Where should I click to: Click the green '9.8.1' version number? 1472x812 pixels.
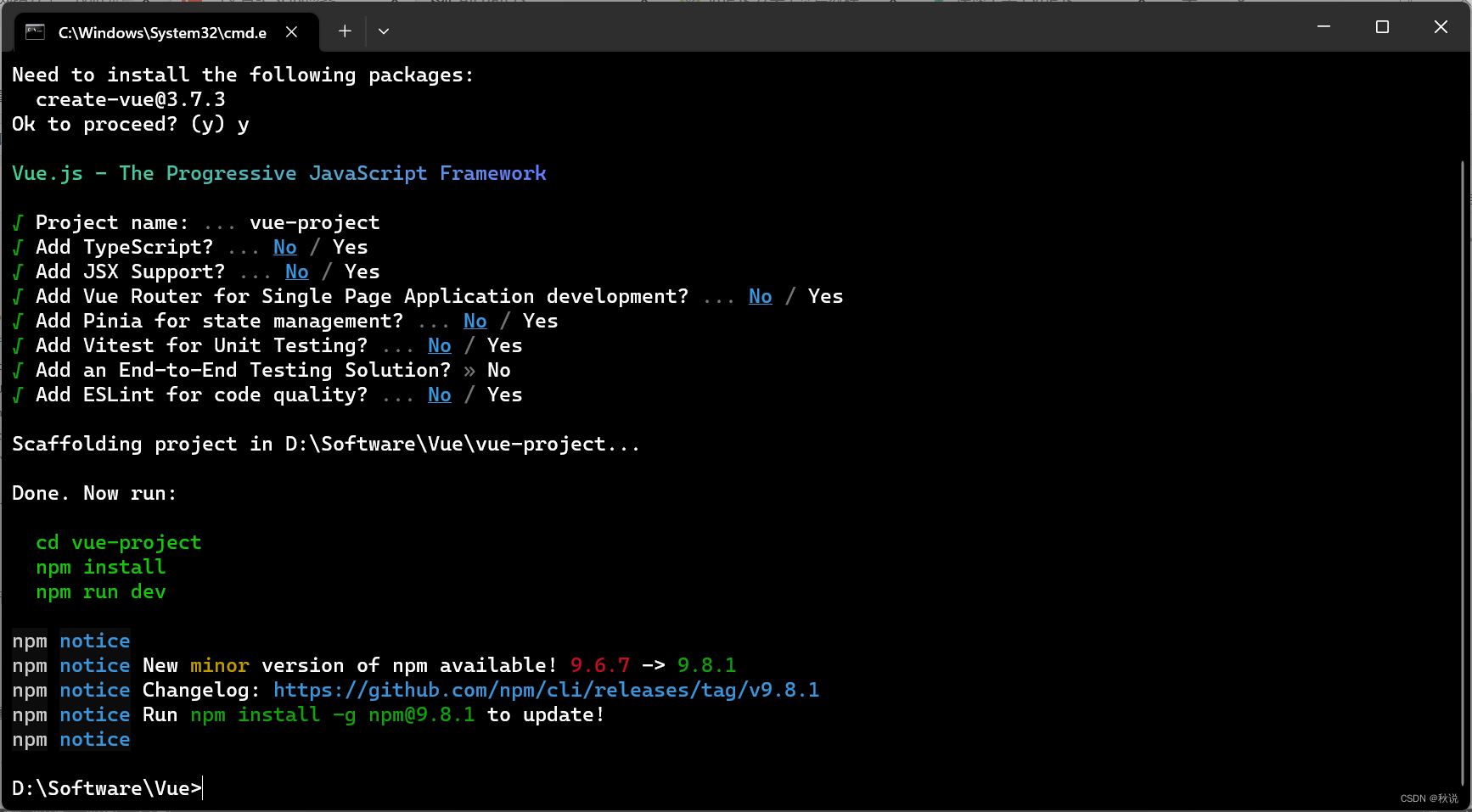coord(707,665)
